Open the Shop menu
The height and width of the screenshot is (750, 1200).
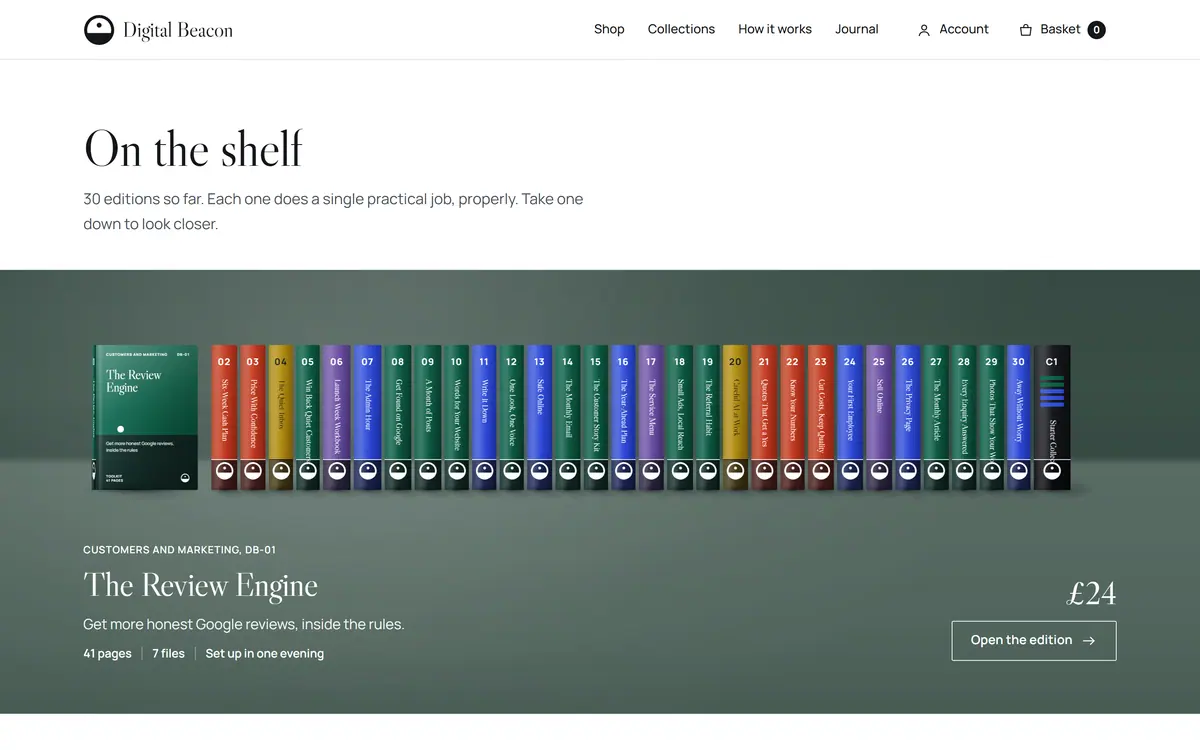click(609, 30)
